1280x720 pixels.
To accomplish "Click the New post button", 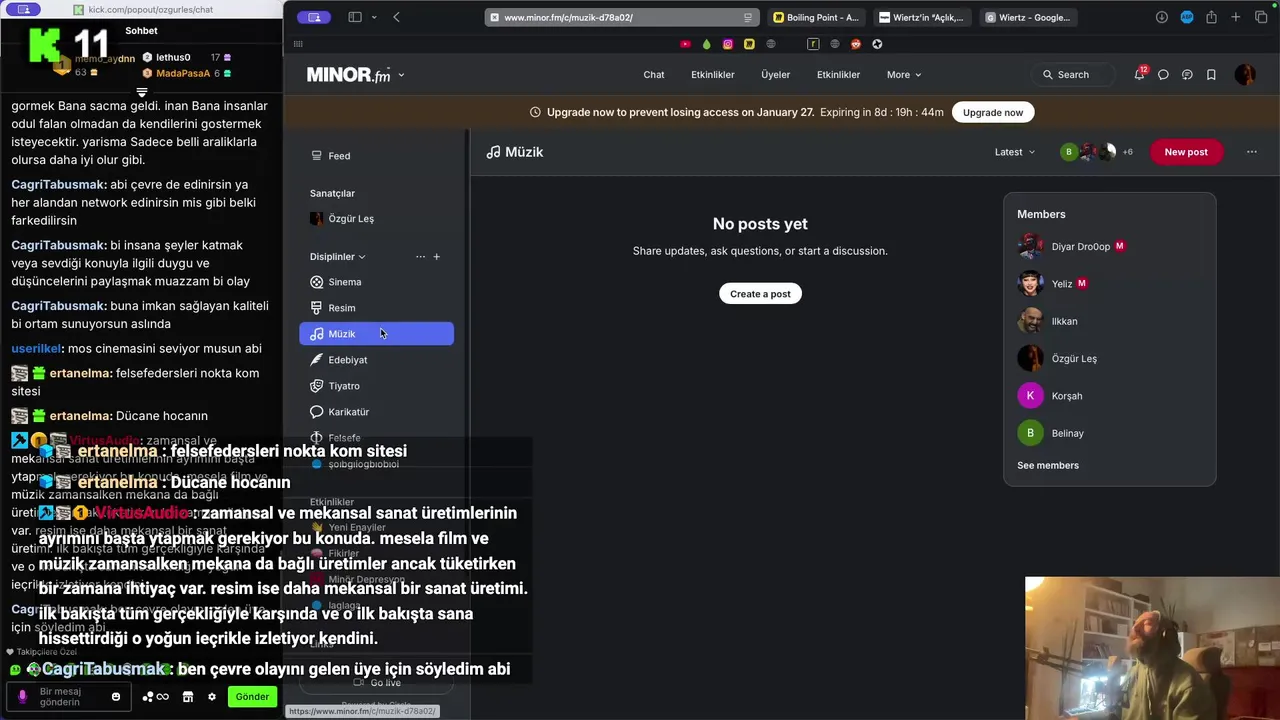I will coord(1186,152).
